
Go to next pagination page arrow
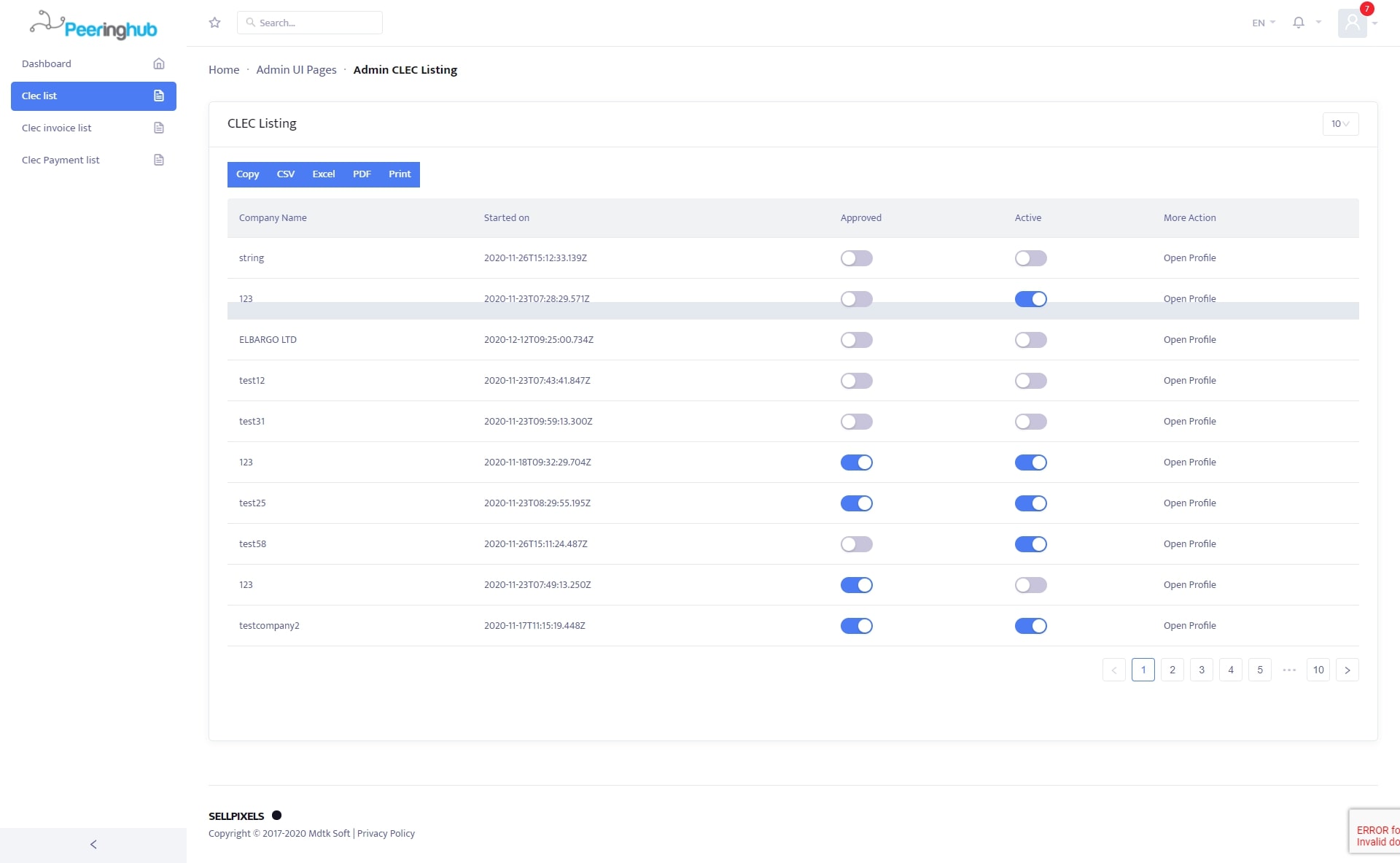click(1347, 670)
